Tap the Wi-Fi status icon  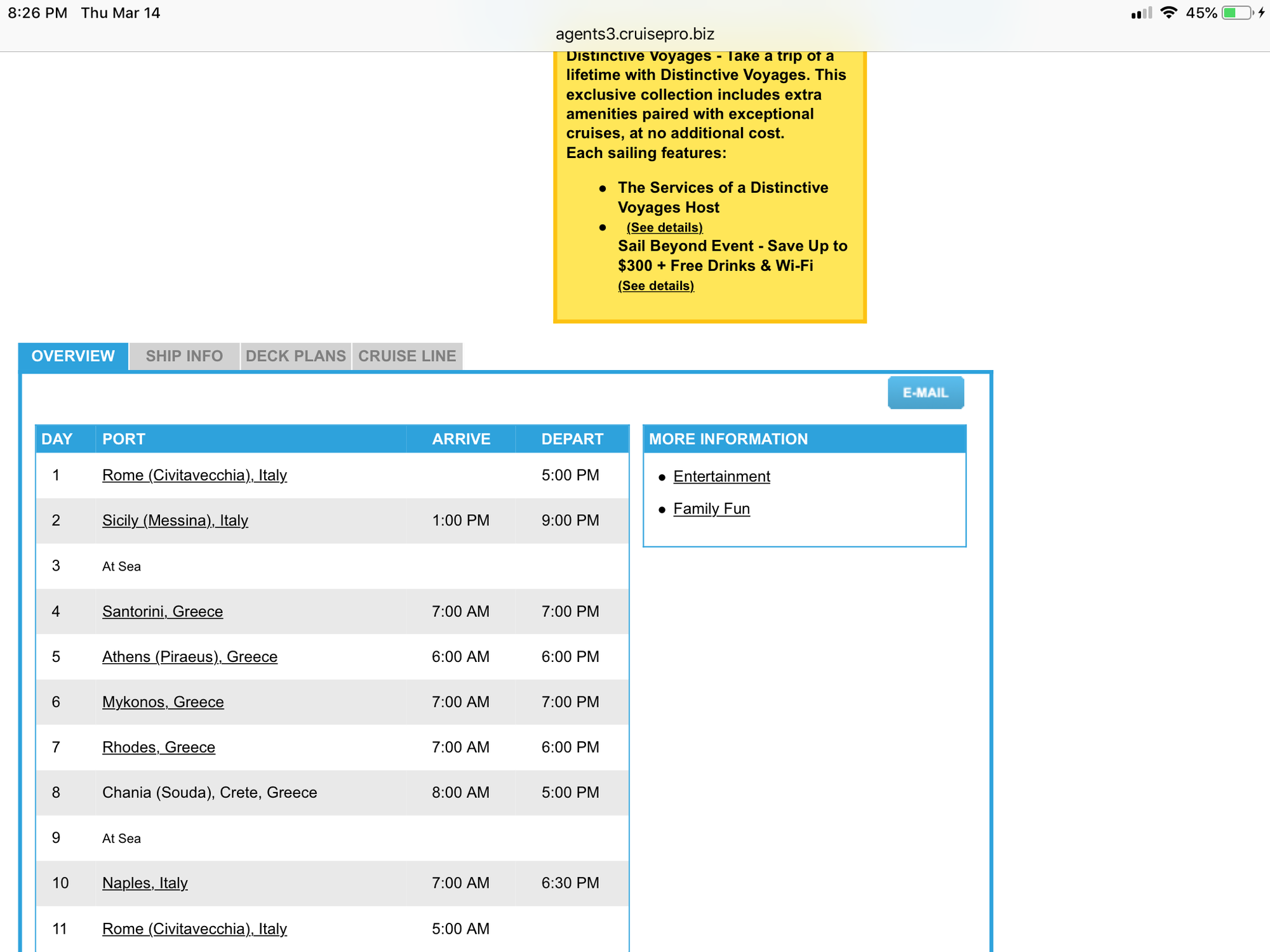pyautogui.click(x=1168, y=13)
